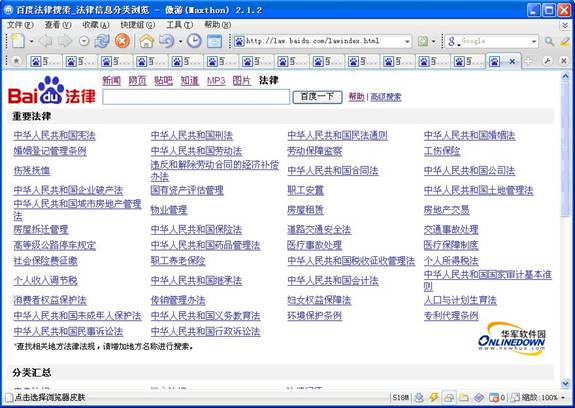Expand the dropdown arrow next to the new page icon
The width and height of the screenshot is (575, 408).
click(x=32, y=41)
